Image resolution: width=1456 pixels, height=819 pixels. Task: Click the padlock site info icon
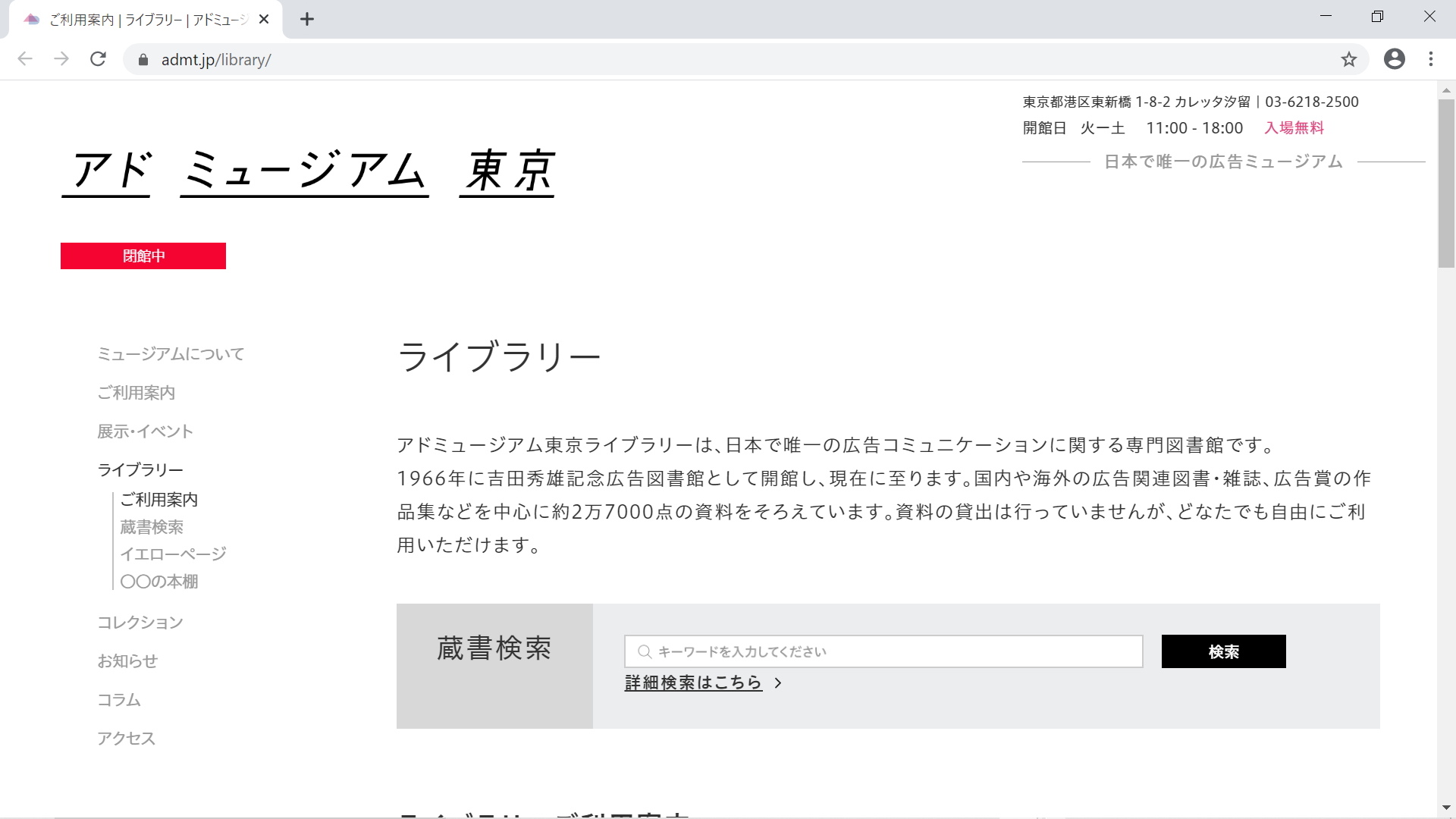point(143,60)
